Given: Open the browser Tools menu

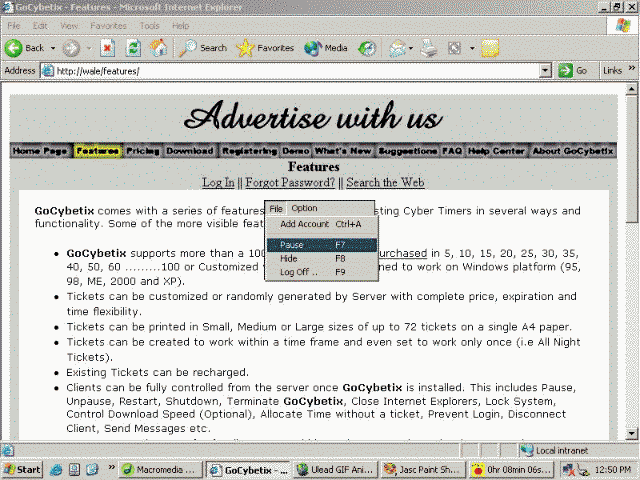Looking at the screenshot, I should [149, 26].
